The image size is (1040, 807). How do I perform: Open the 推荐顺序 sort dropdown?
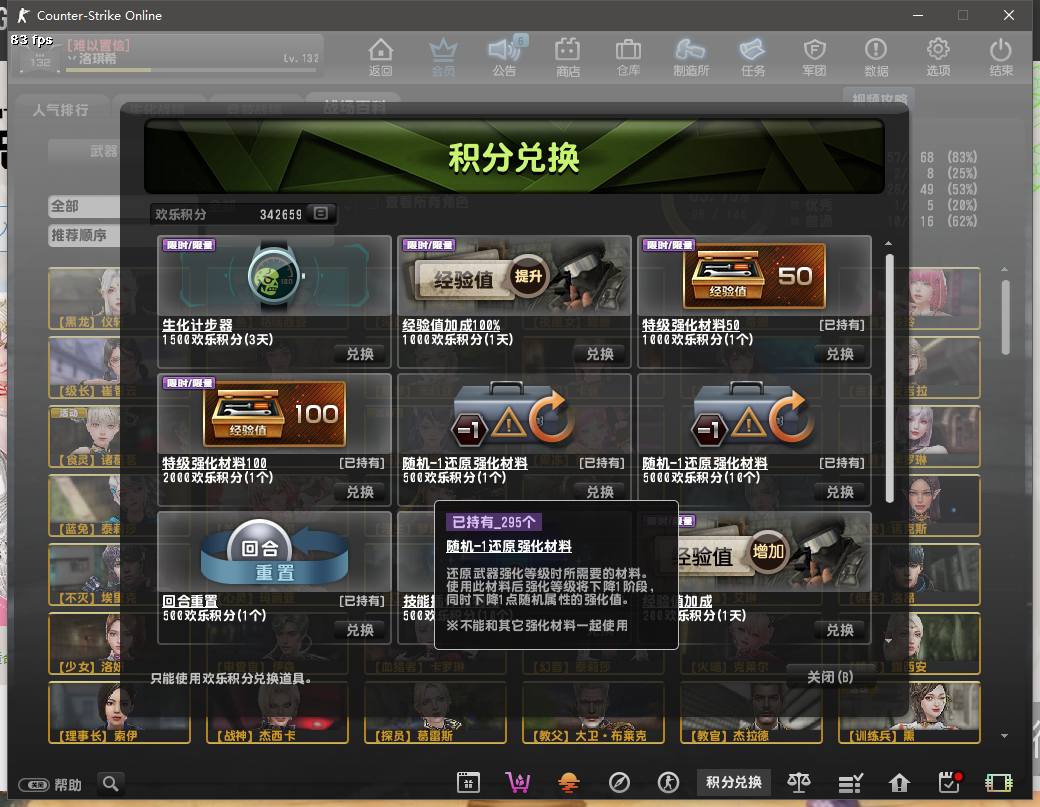click(x=85, y=235)
